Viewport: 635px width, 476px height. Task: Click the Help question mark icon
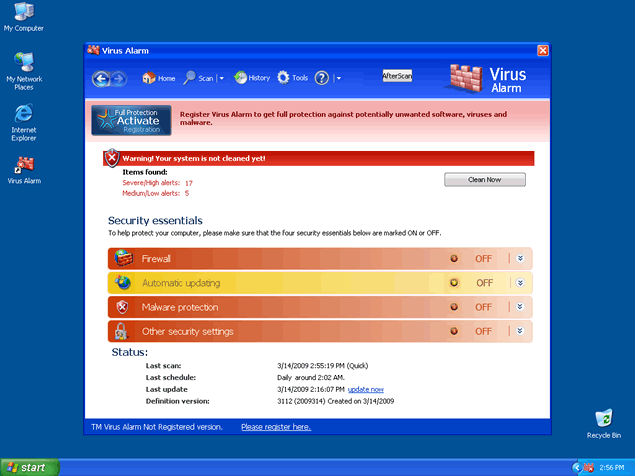322,78
